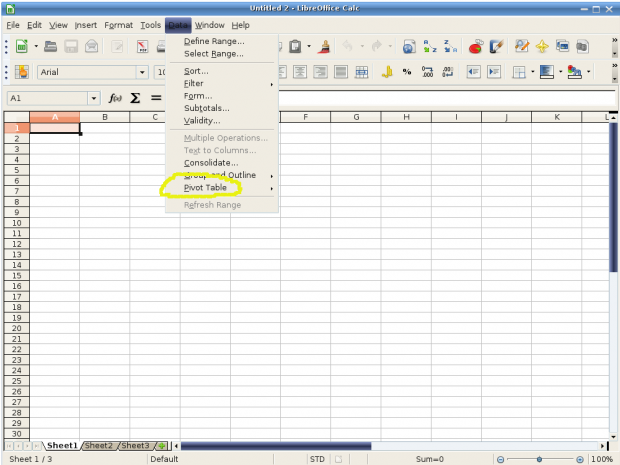Click the Percent number format icon

coord(407,72)
